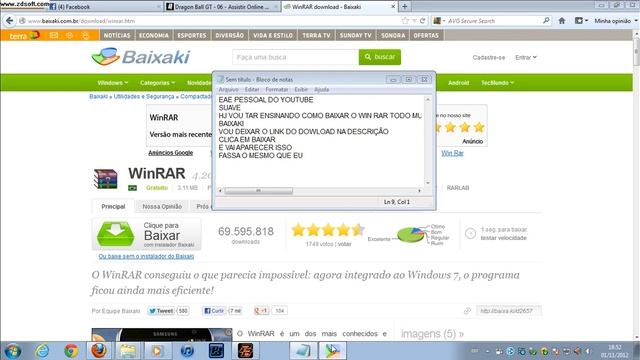Click the search magnifier in AVG search box
Image resolution: width=640 pixels, height=360 pixels.
(546, 20)
